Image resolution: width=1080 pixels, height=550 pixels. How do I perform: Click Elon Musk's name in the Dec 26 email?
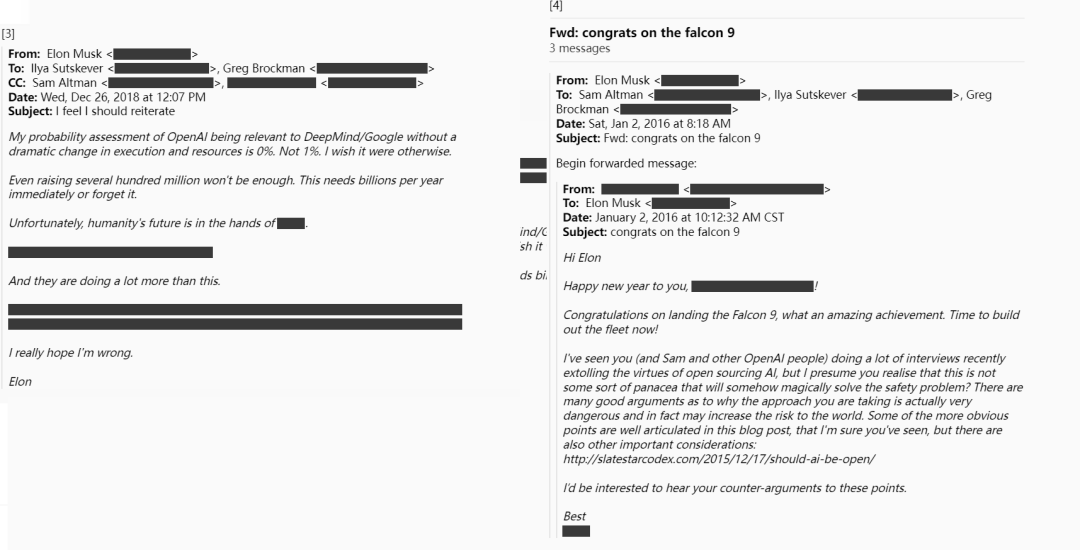[x=74, y=54]
